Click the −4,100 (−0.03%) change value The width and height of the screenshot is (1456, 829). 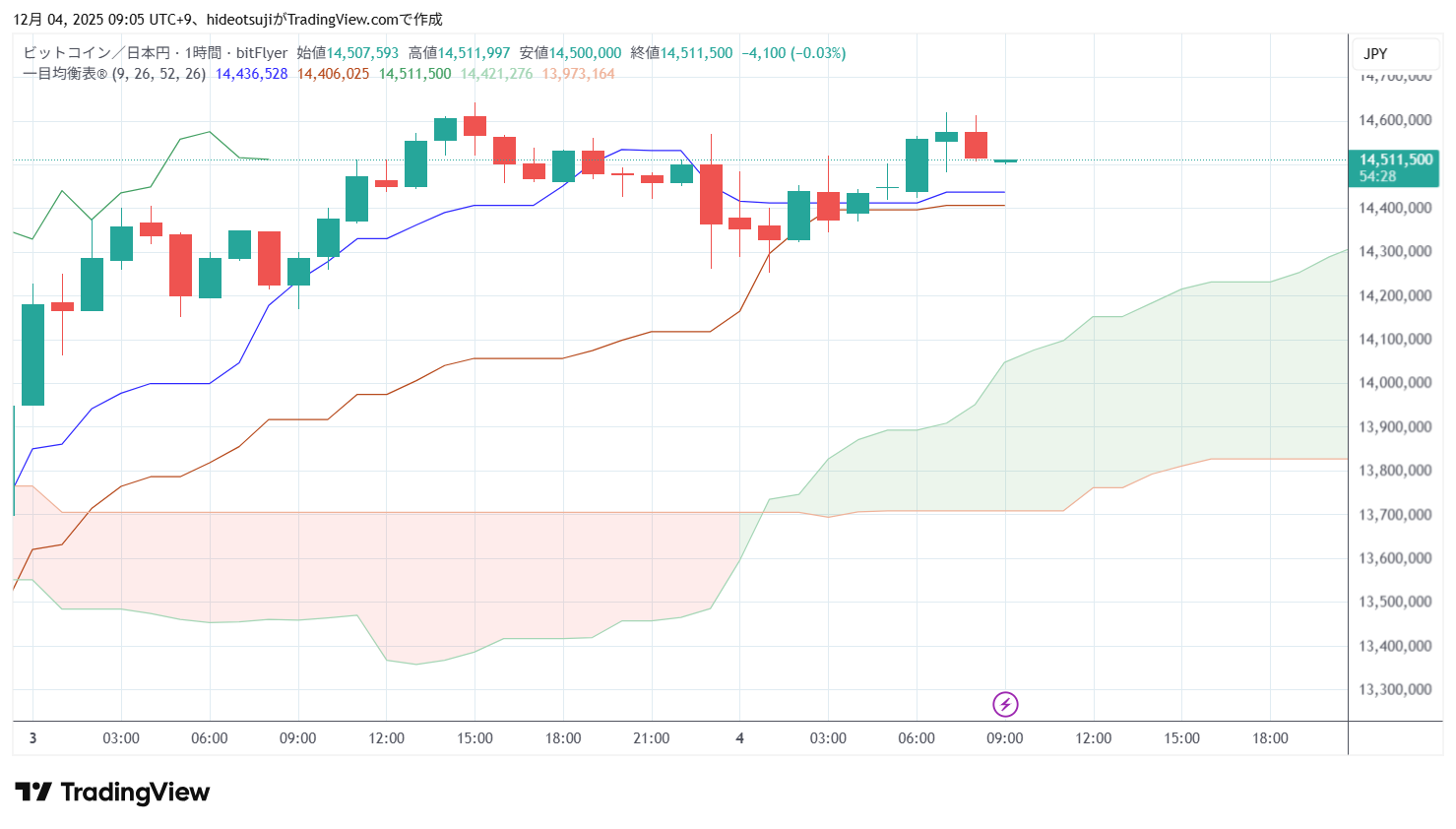click(x=793, y=53)
